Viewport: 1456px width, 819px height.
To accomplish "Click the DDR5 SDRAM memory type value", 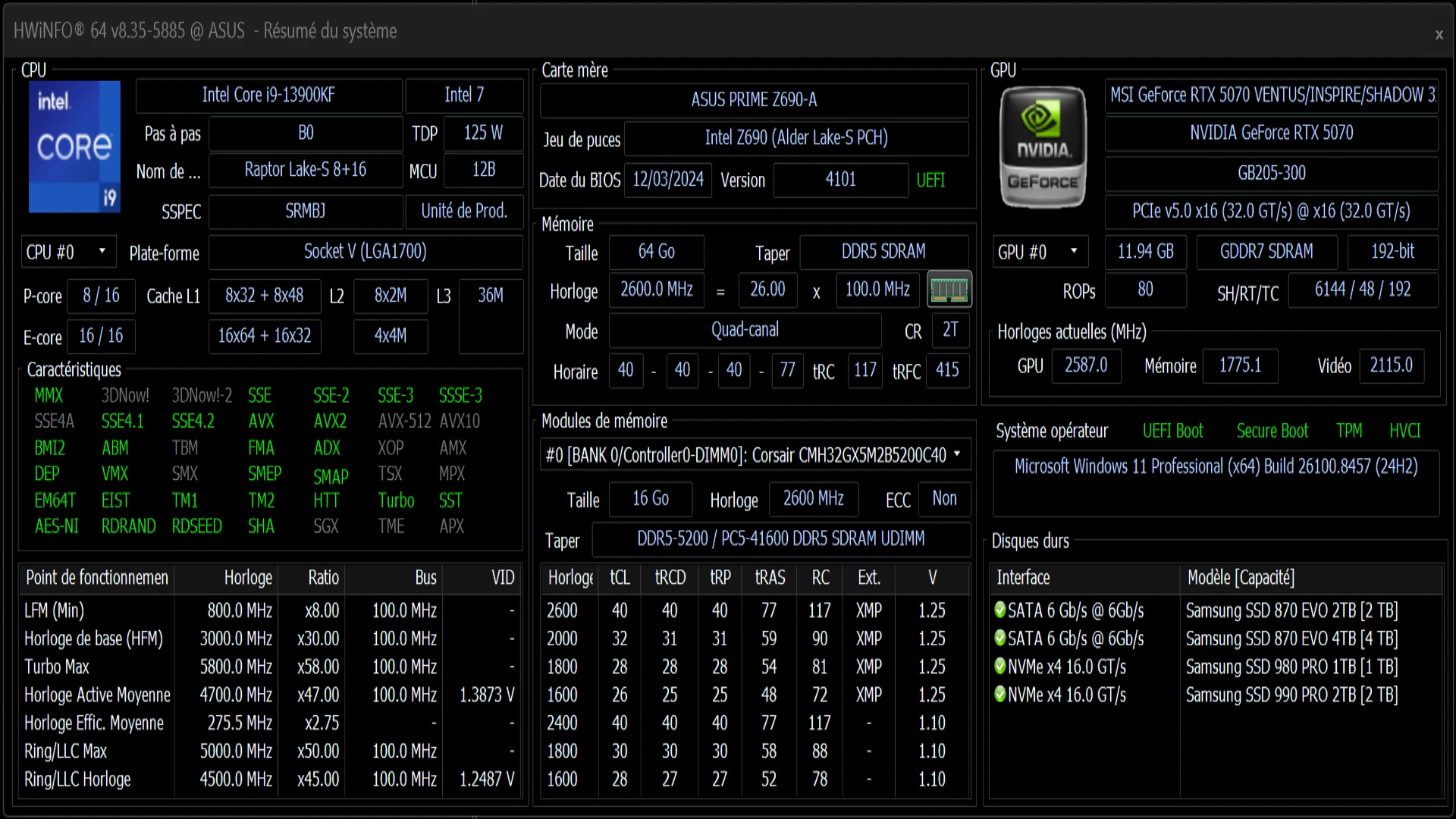I will [883, 252].
